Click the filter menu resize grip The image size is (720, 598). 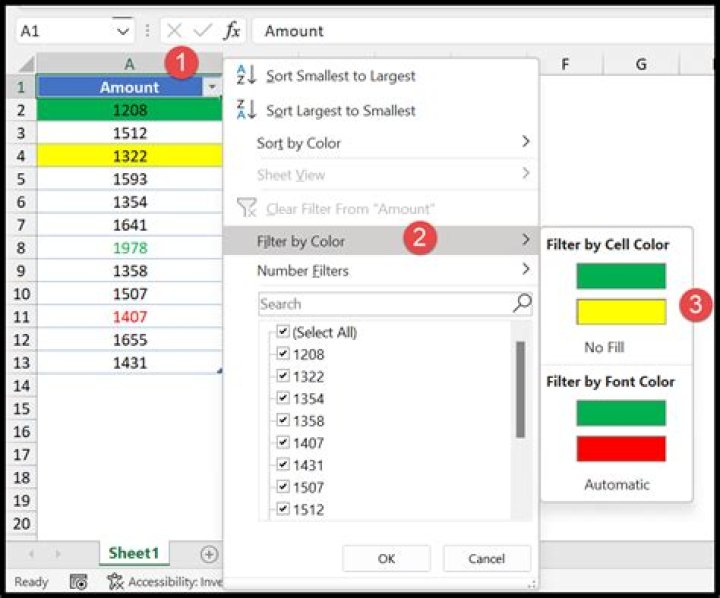(531, 584)
